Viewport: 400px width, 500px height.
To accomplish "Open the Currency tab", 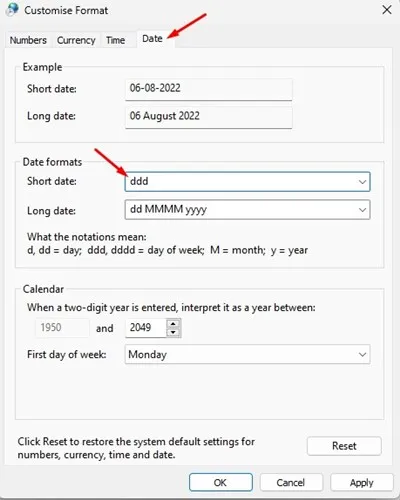I will point(76,40).
